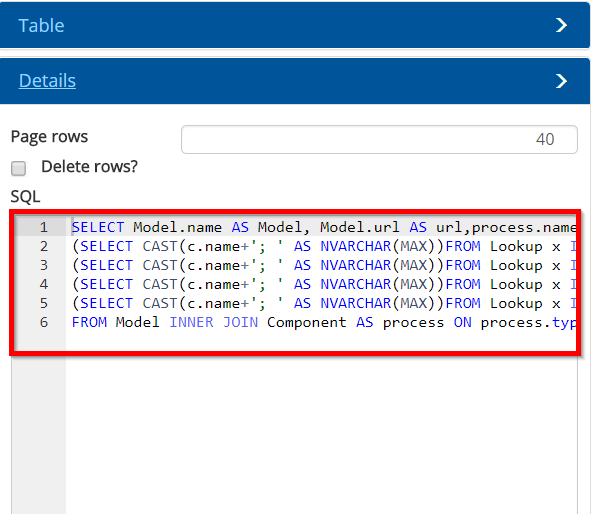
Task: Select line number 4 in gutter
Action: pyautogui.click(x=44, y=285)
